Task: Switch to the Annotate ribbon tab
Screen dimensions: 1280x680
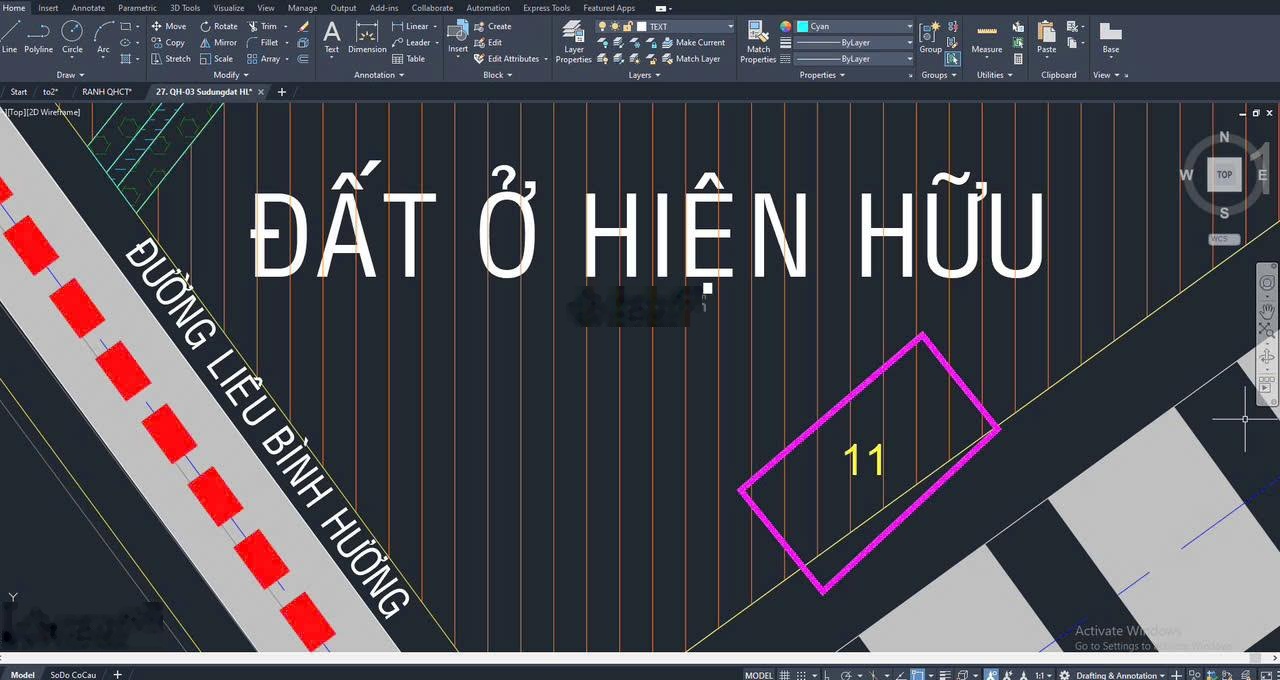Action: click(88, 8)
